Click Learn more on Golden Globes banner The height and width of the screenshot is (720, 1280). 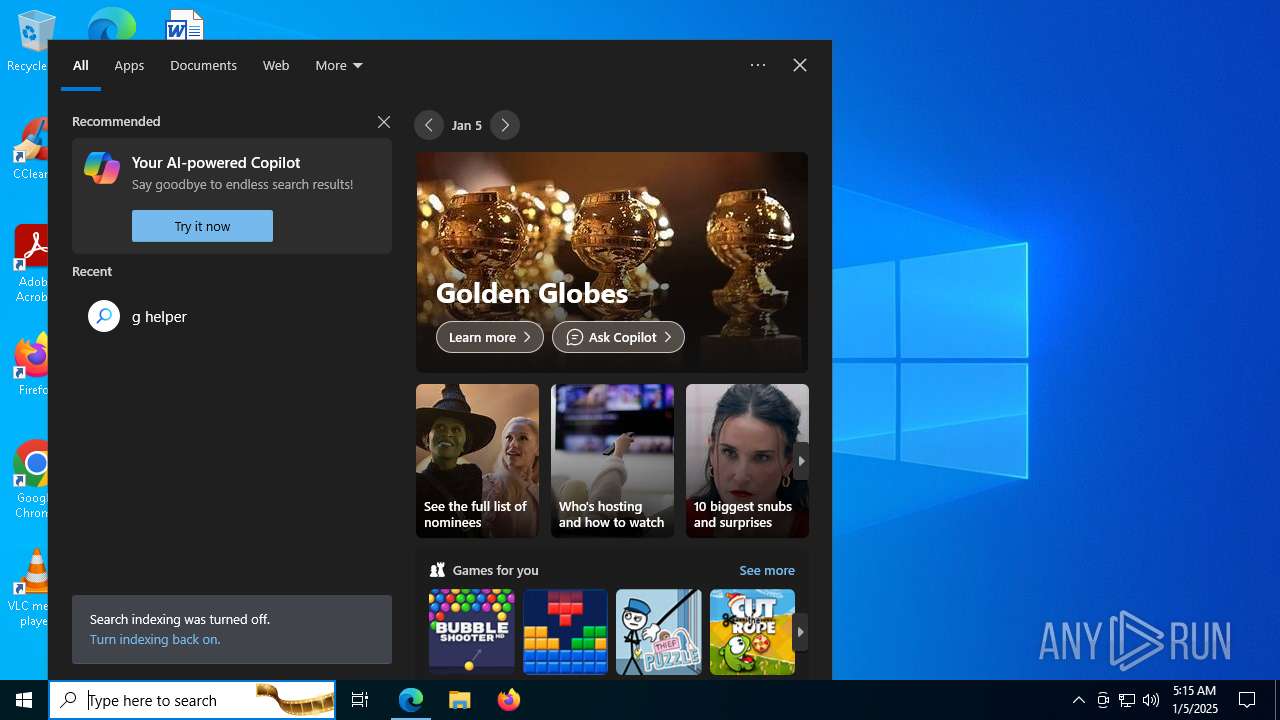click(490, 337)
